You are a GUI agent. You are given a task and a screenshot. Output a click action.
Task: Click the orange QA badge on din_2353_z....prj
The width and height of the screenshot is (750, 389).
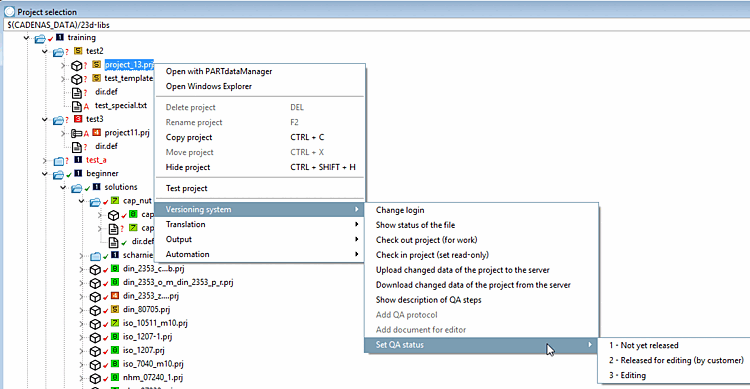[x=115, y=296]
